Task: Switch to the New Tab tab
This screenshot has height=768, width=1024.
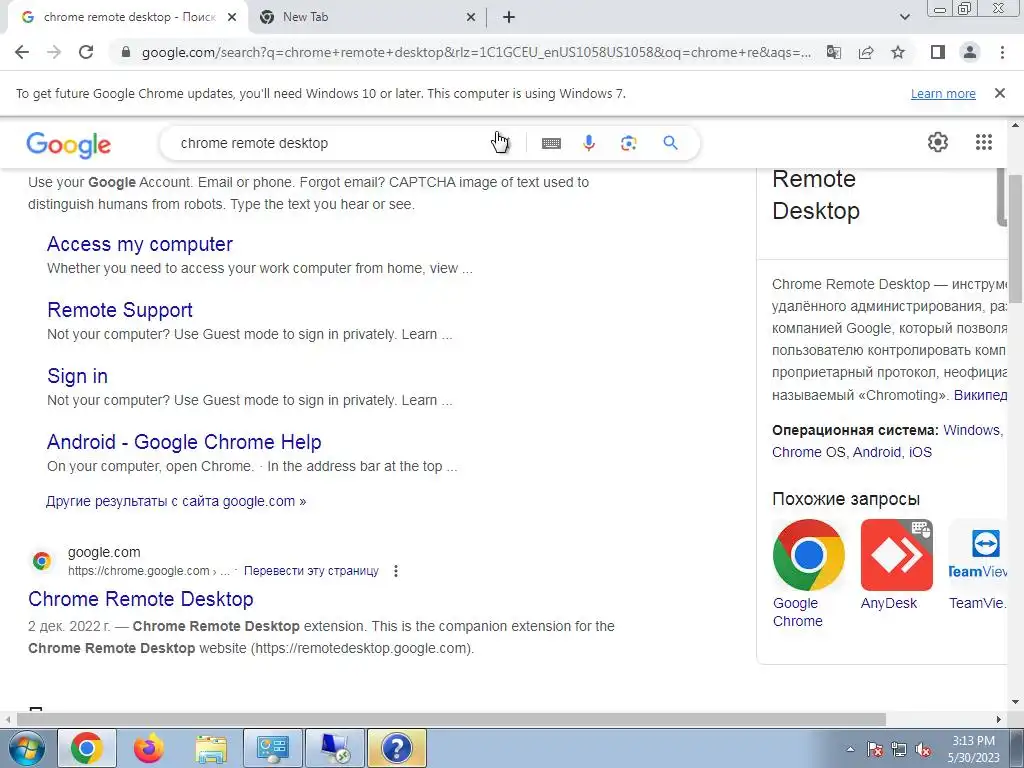Action: pos(367,17)
